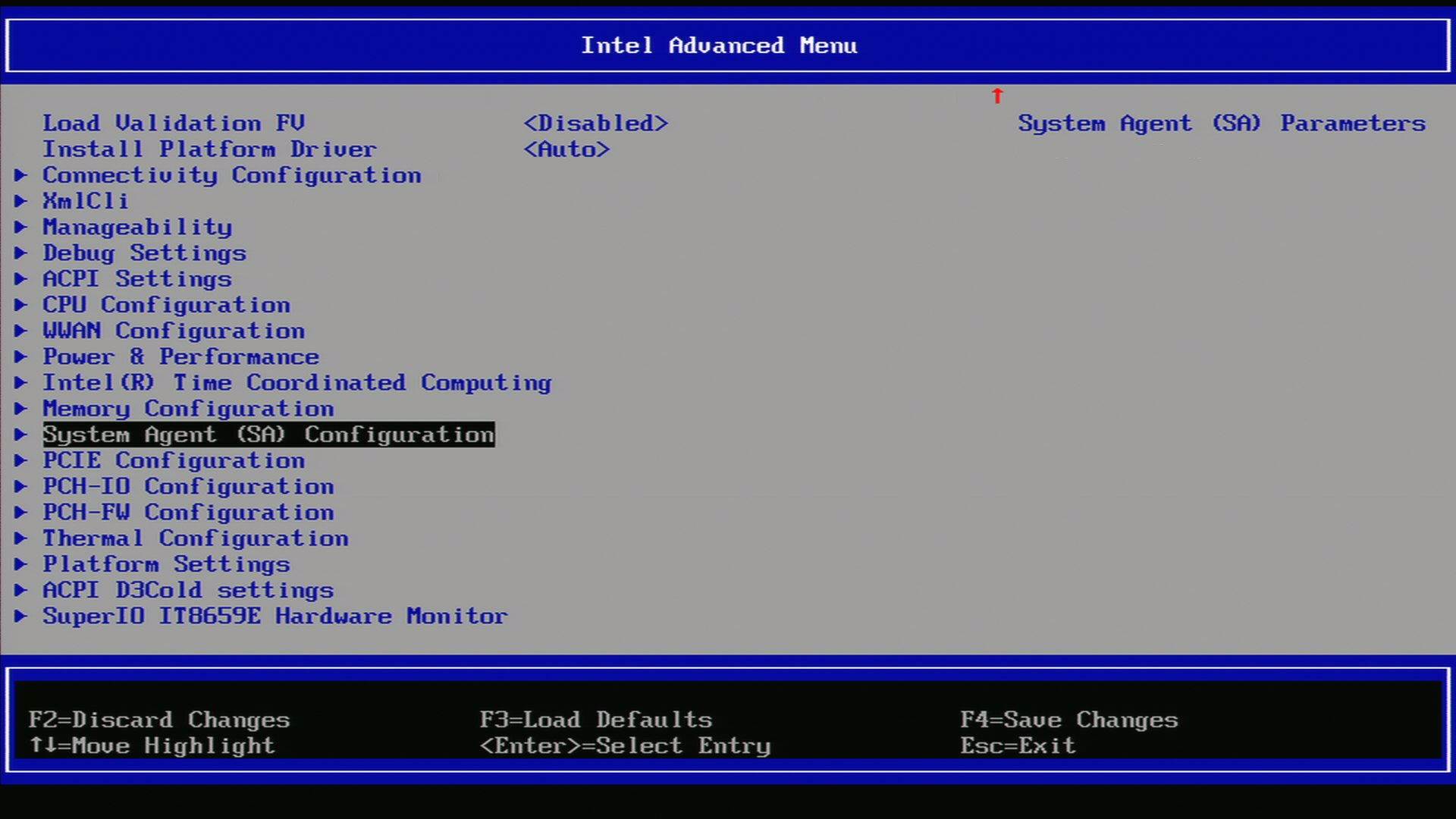Open Power & Performance settings
The image size is (1456, 819).
[180, 356]
